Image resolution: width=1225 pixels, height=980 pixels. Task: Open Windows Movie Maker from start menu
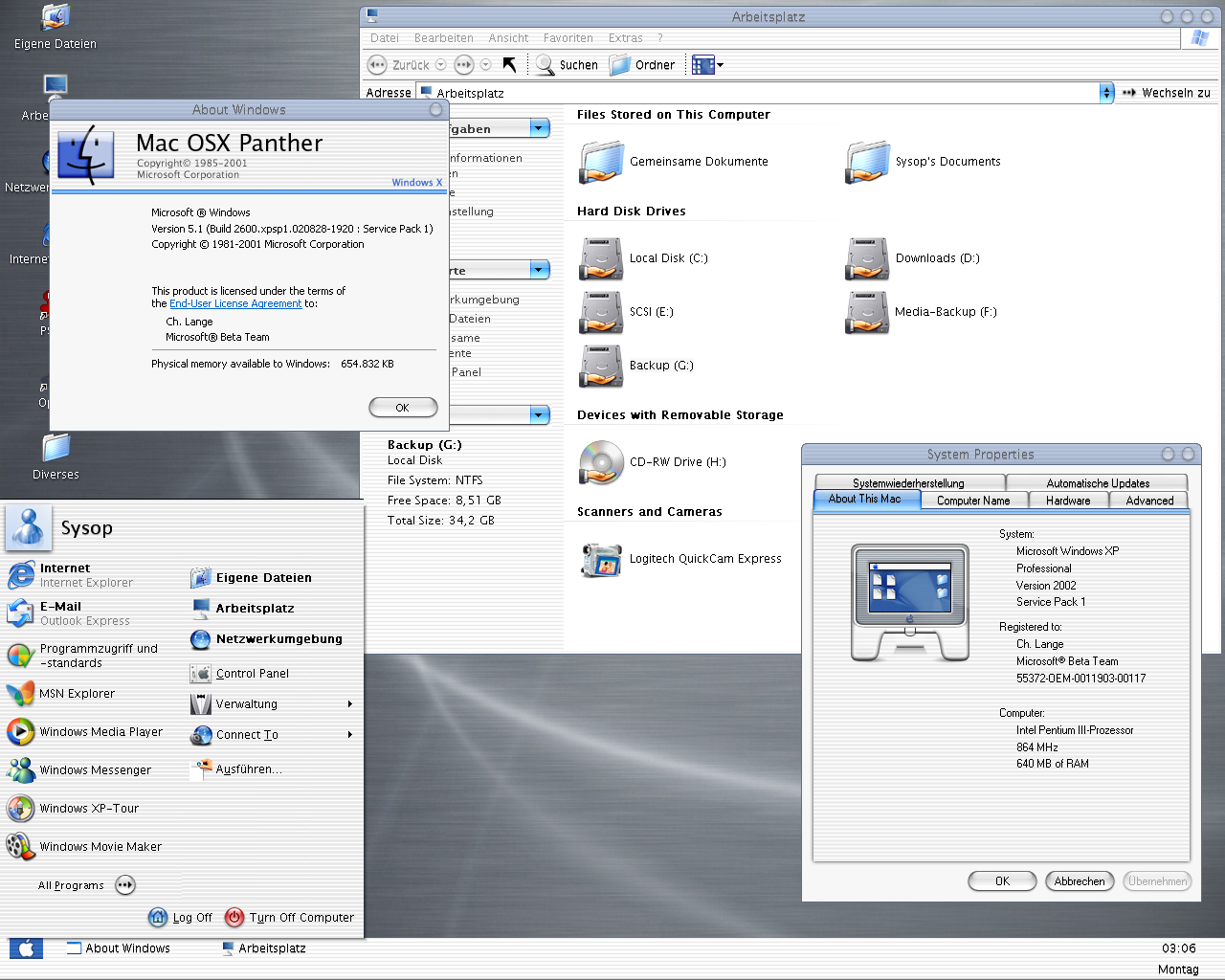coord(84,847)
